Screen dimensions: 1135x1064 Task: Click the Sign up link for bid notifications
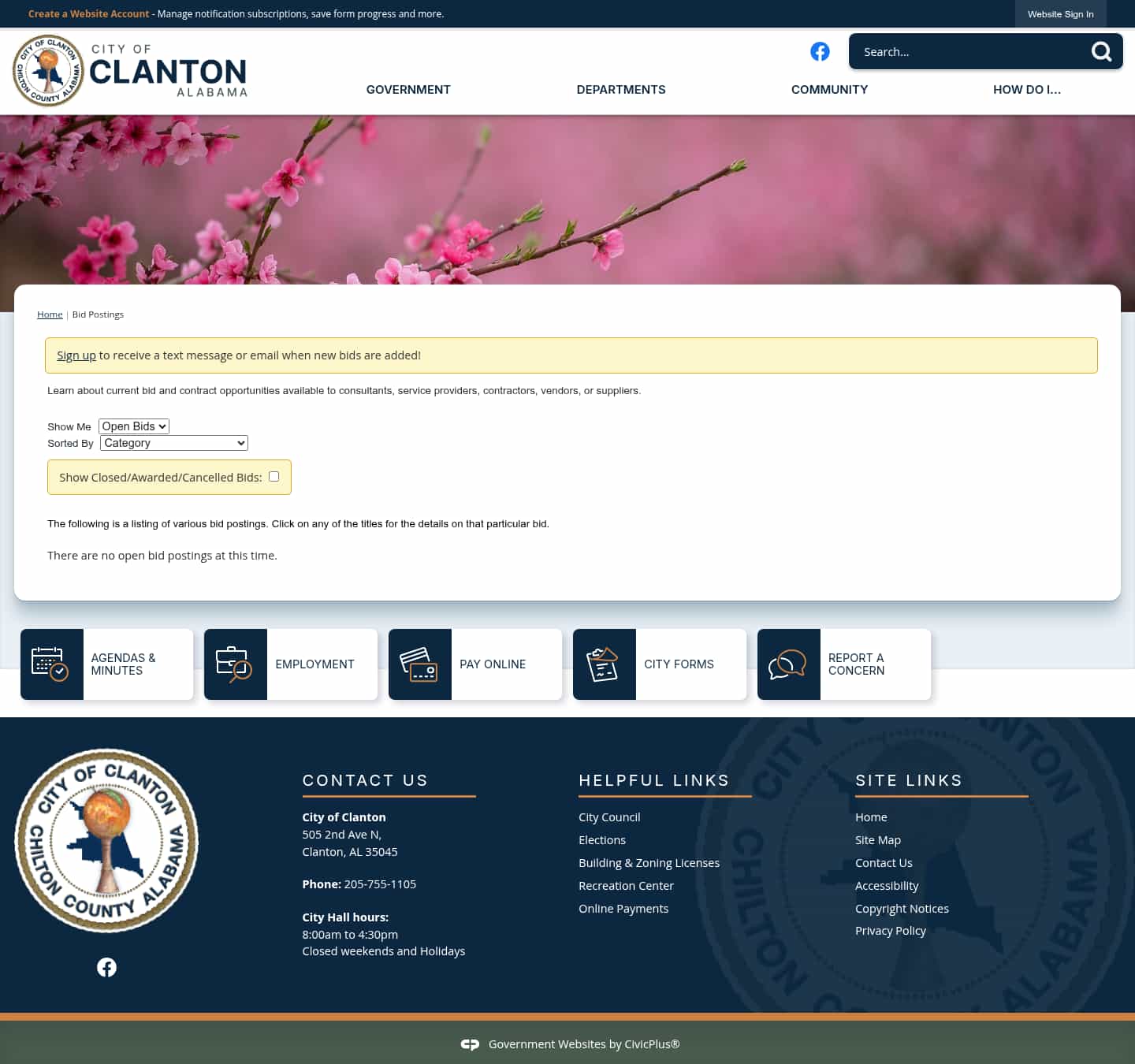[x=76, y=355]
